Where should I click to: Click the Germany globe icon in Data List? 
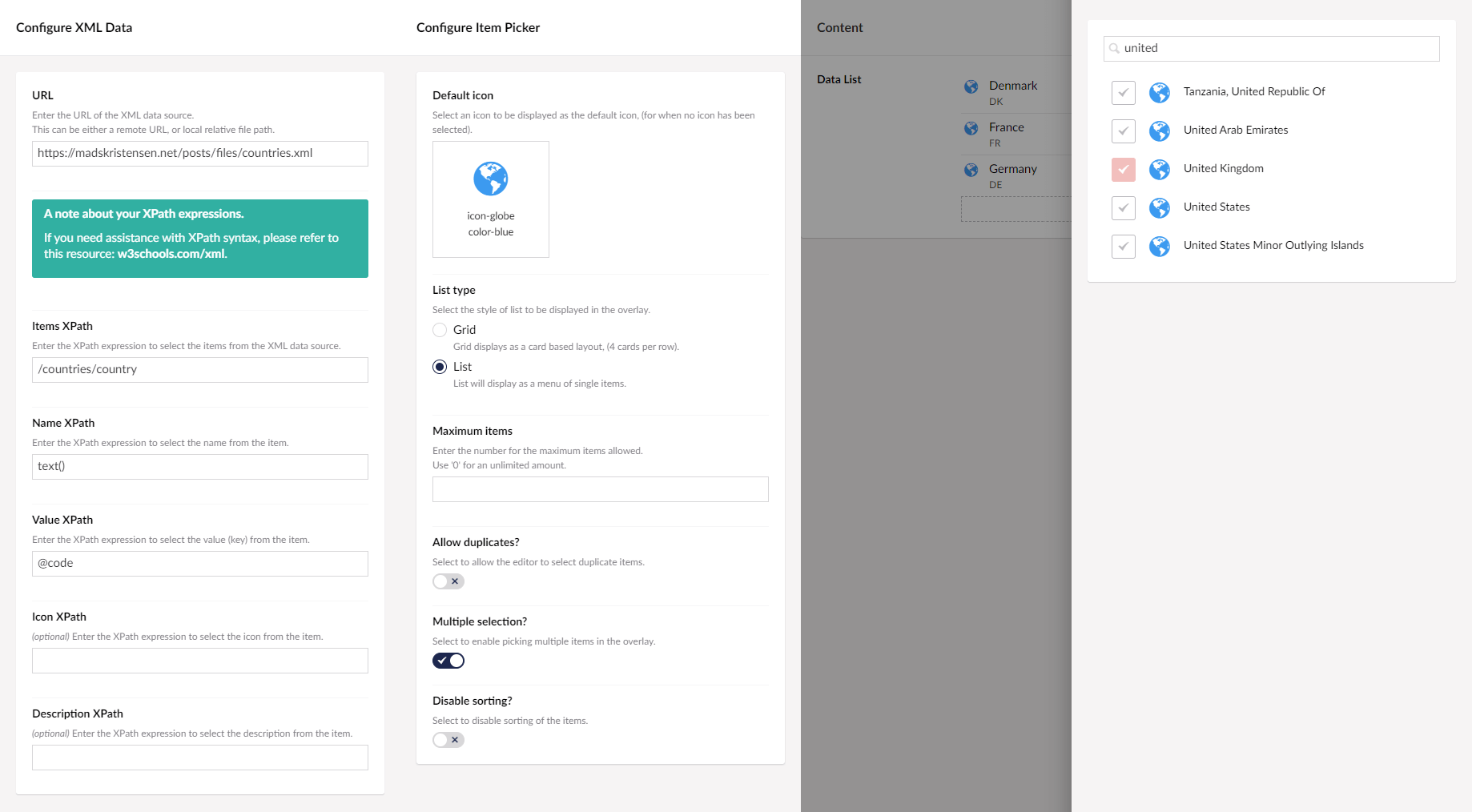[x=971, y=170]
